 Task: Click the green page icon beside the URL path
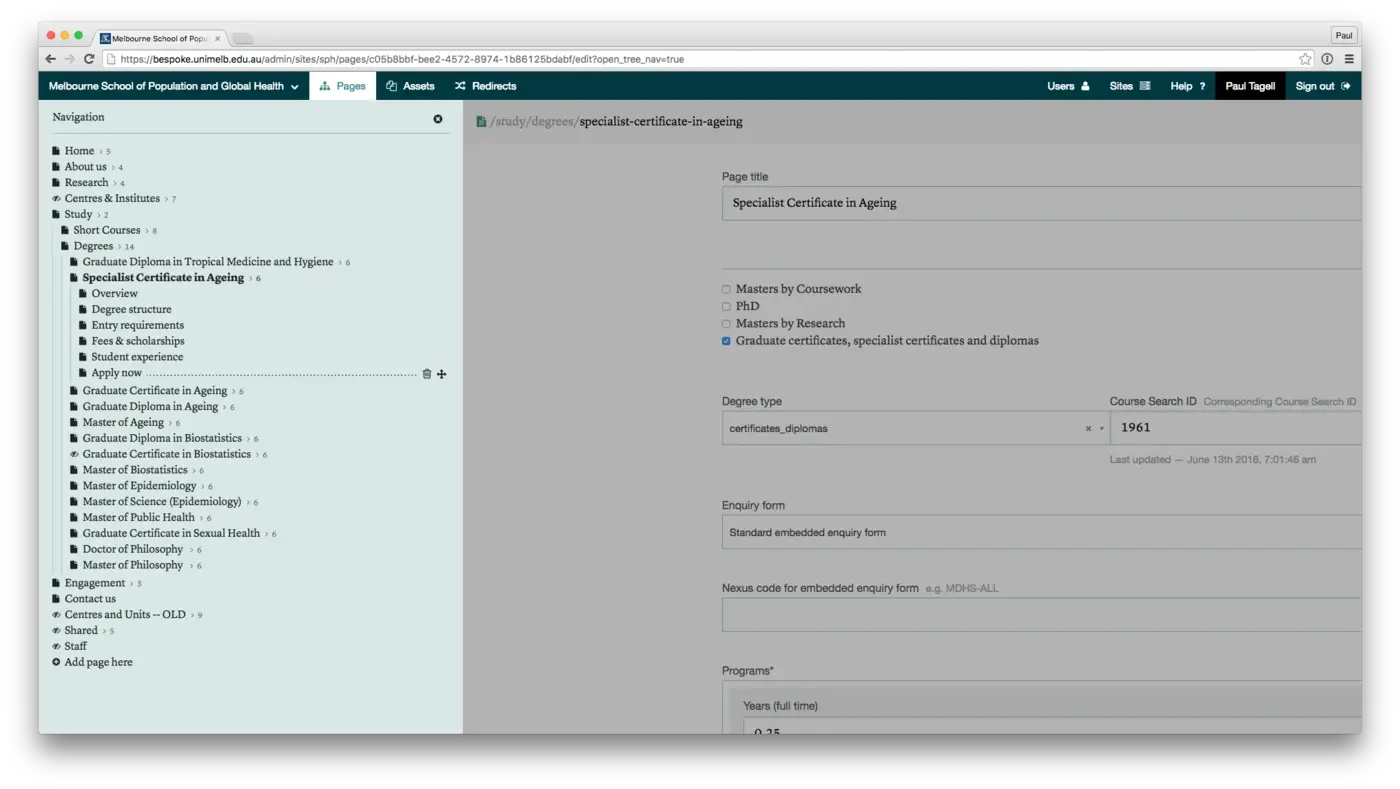click(x=481, y=122)
